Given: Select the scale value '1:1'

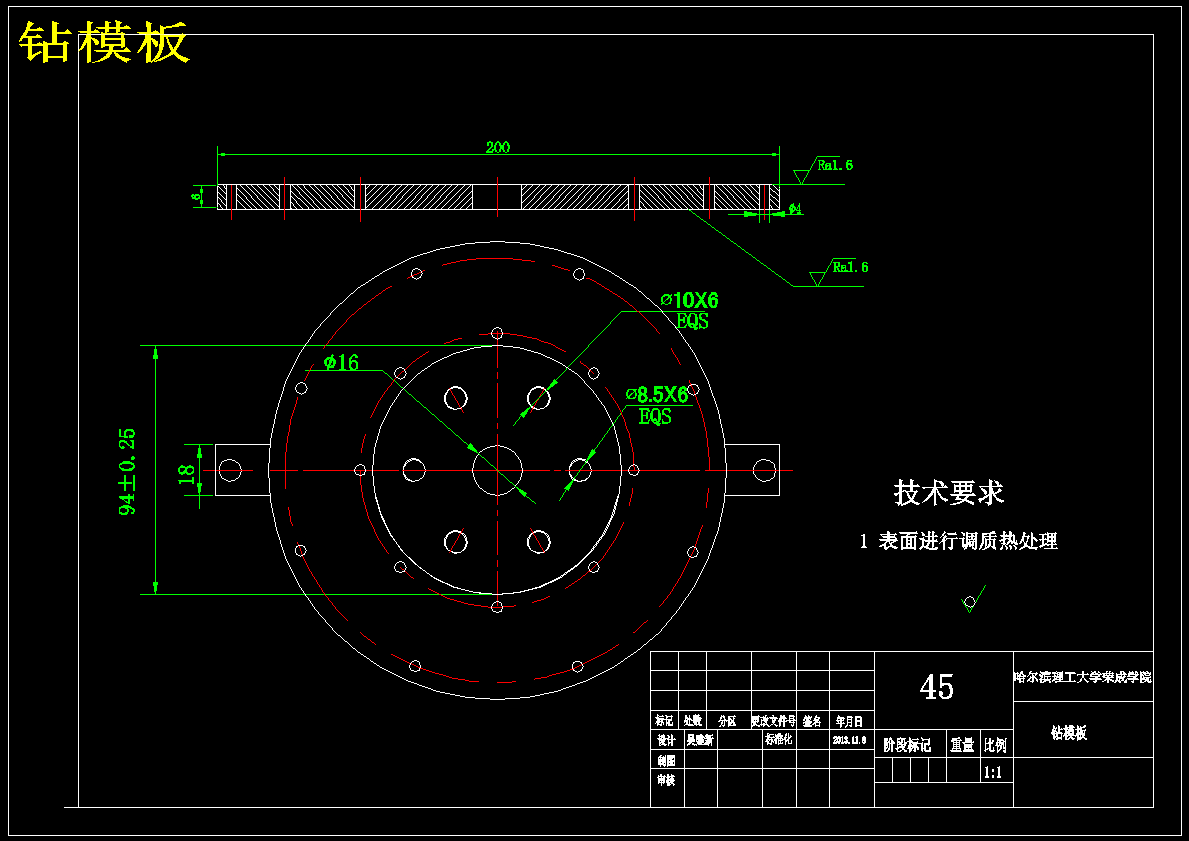Looking at the screenshot, I should (x=993, y=773).
